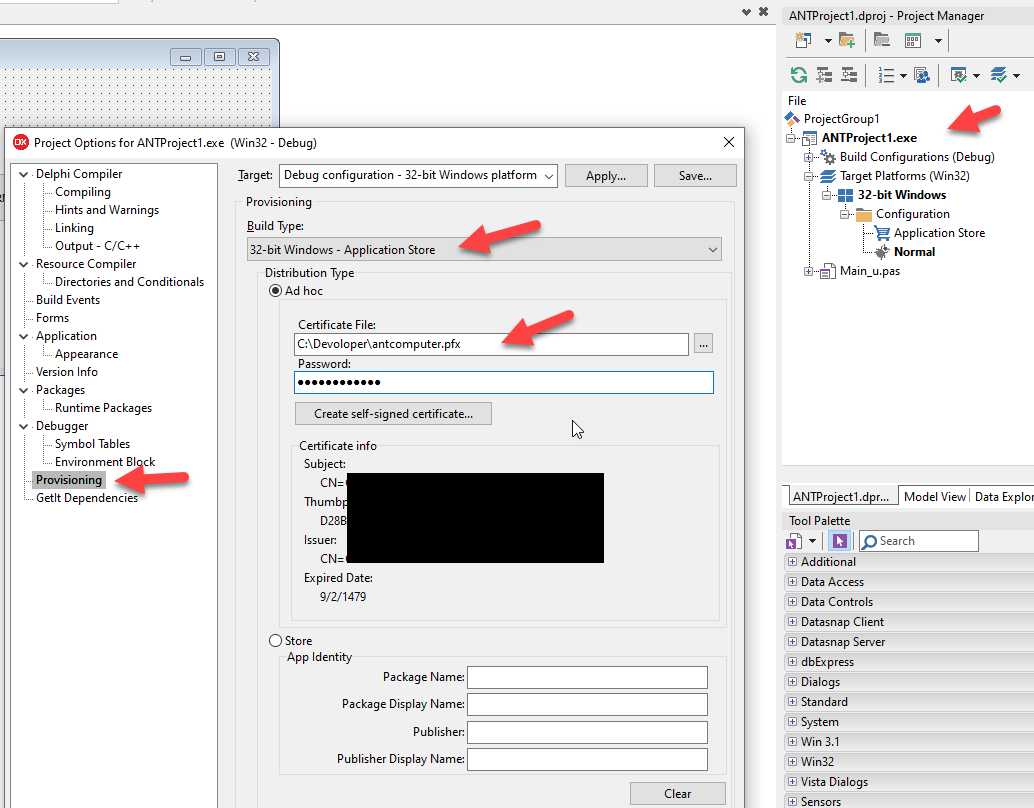
Task: Click the Create self-signed certificate button
Action: pos(393,414)
